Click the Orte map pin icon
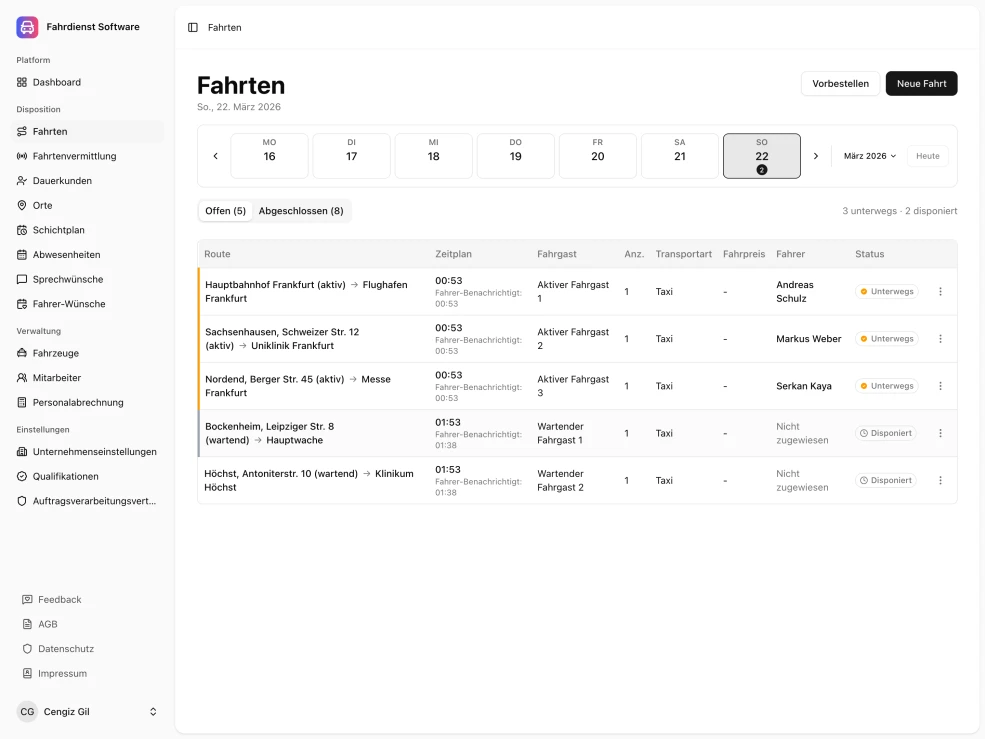 coord(20,205)
